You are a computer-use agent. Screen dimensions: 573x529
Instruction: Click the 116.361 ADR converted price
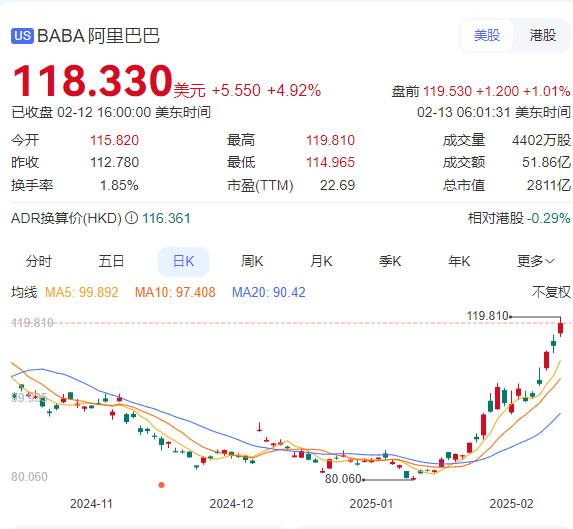pyautogui.click(x=166, y=218)
